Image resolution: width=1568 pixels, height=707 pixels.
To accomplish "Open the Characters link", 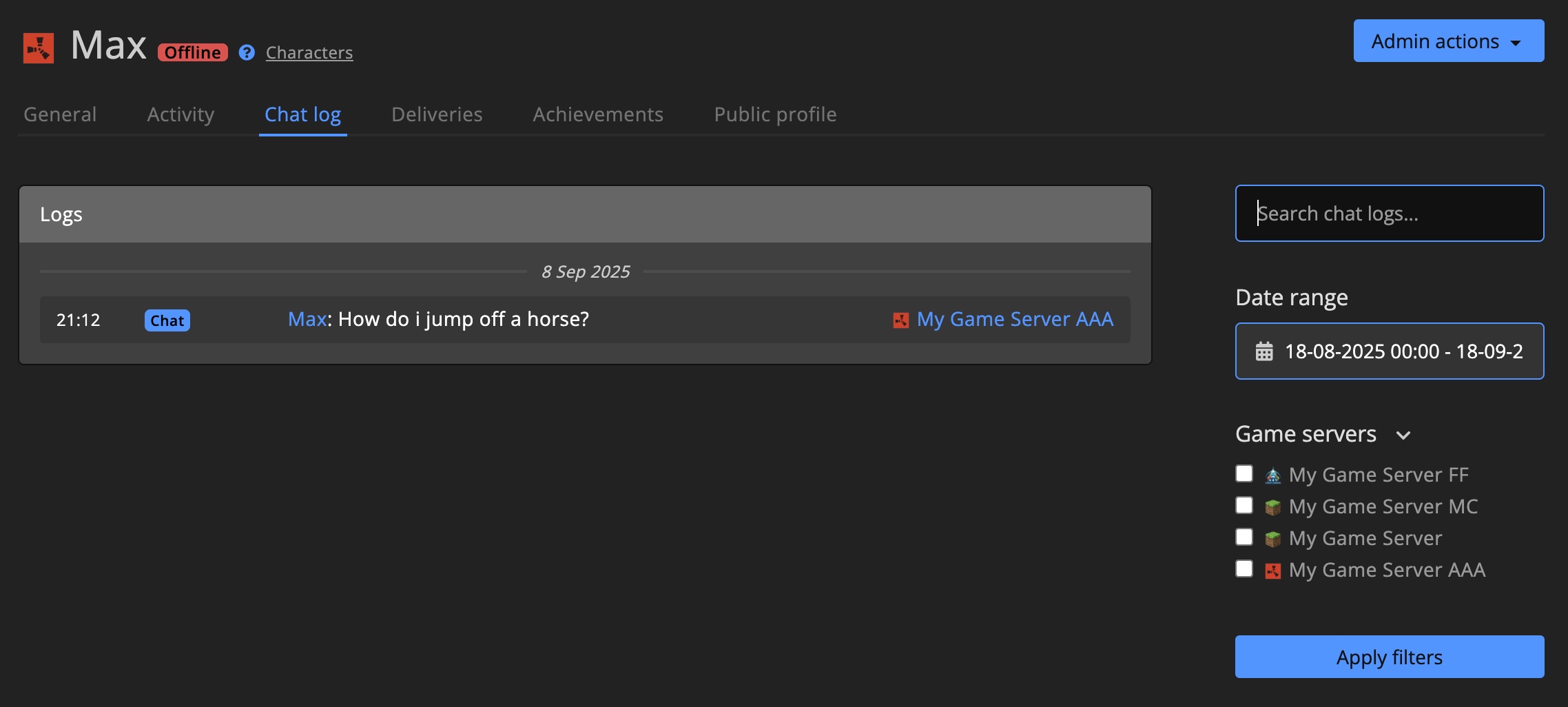I will click(x=309, y=52).
